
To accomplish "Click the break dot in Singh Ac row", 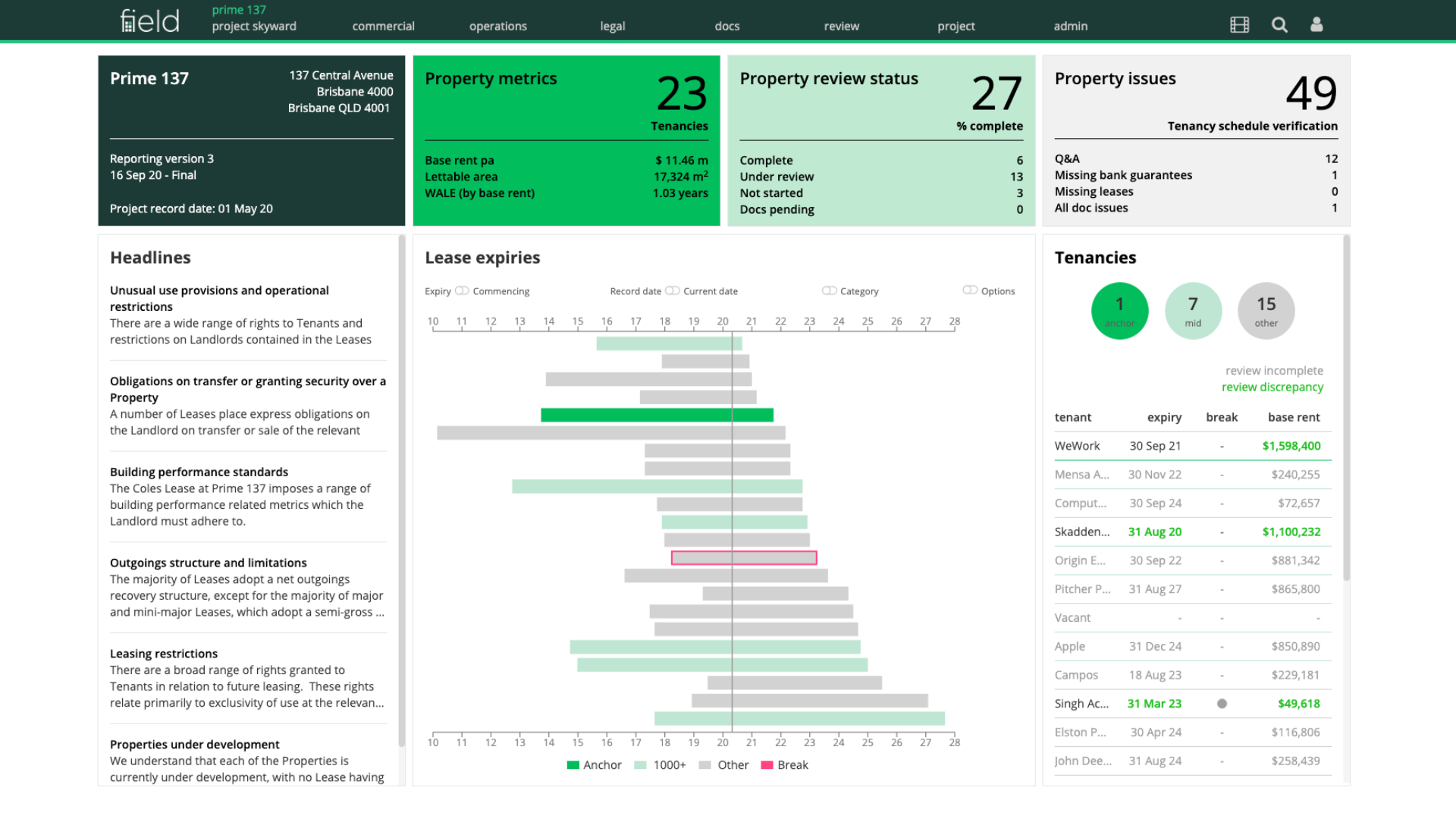I will [x=1222, y=704].
